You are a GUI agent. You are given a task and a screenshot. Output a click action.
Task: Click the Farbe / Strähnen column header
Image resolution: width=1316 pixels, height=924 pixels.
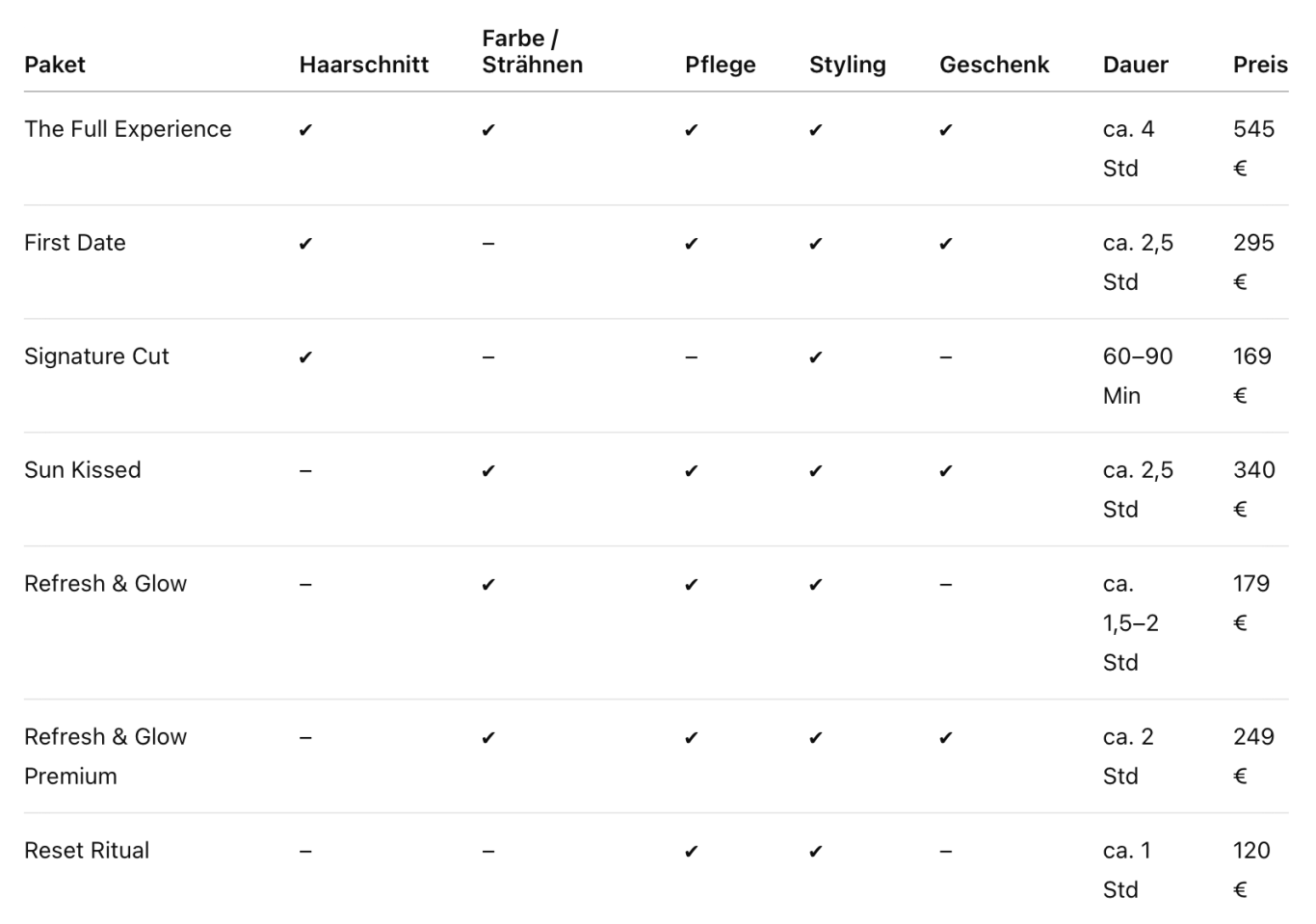tap(533, 51)
